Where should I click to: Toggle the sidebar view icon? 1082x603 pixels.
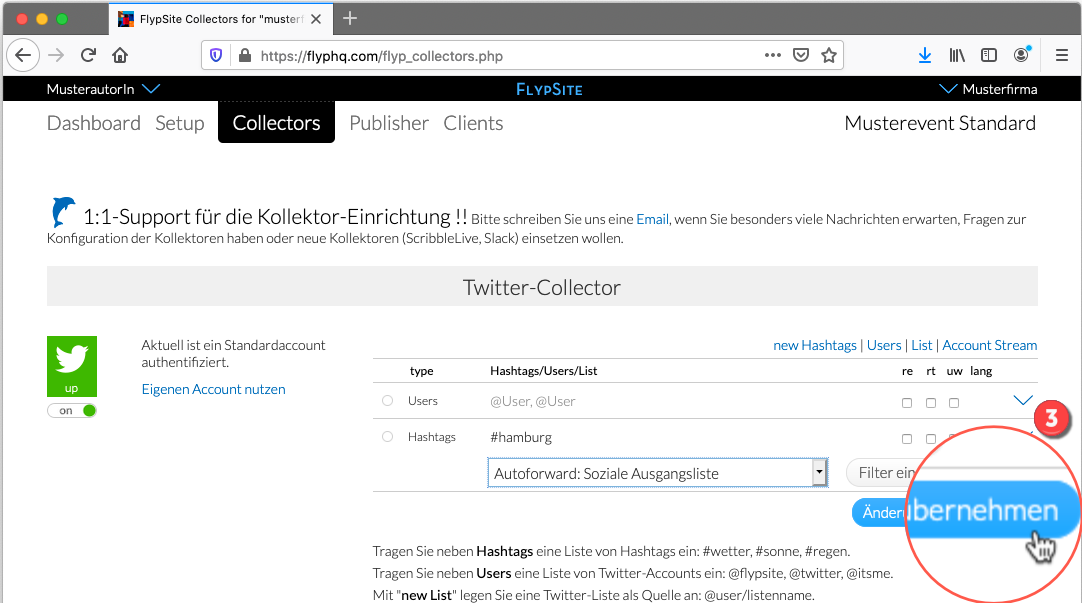(989, 55)
